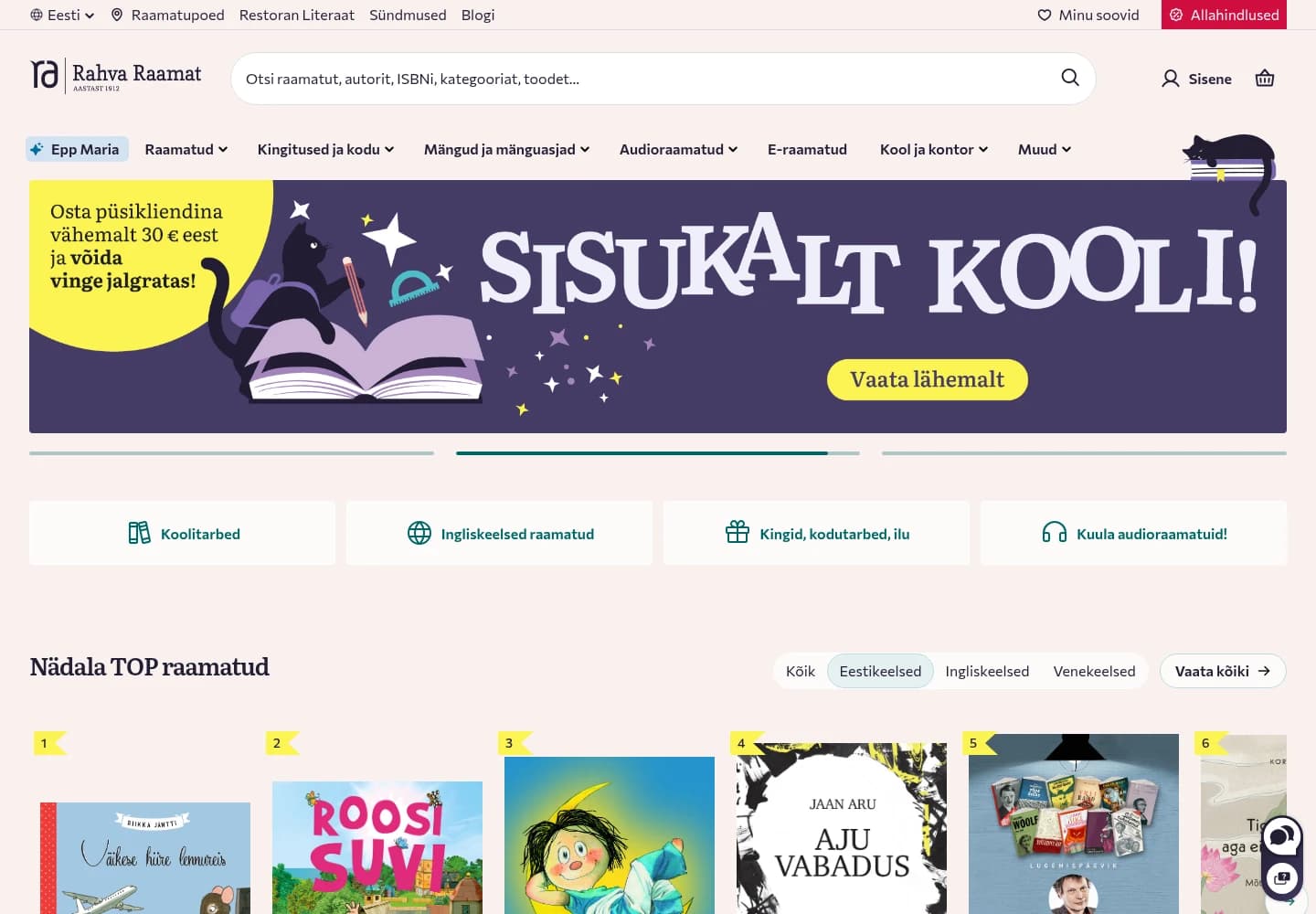The width and height of the screenshot is (1316, 914).
Task: Expand Kingitused ja kodu menu
Action: (x=325, y=149)
